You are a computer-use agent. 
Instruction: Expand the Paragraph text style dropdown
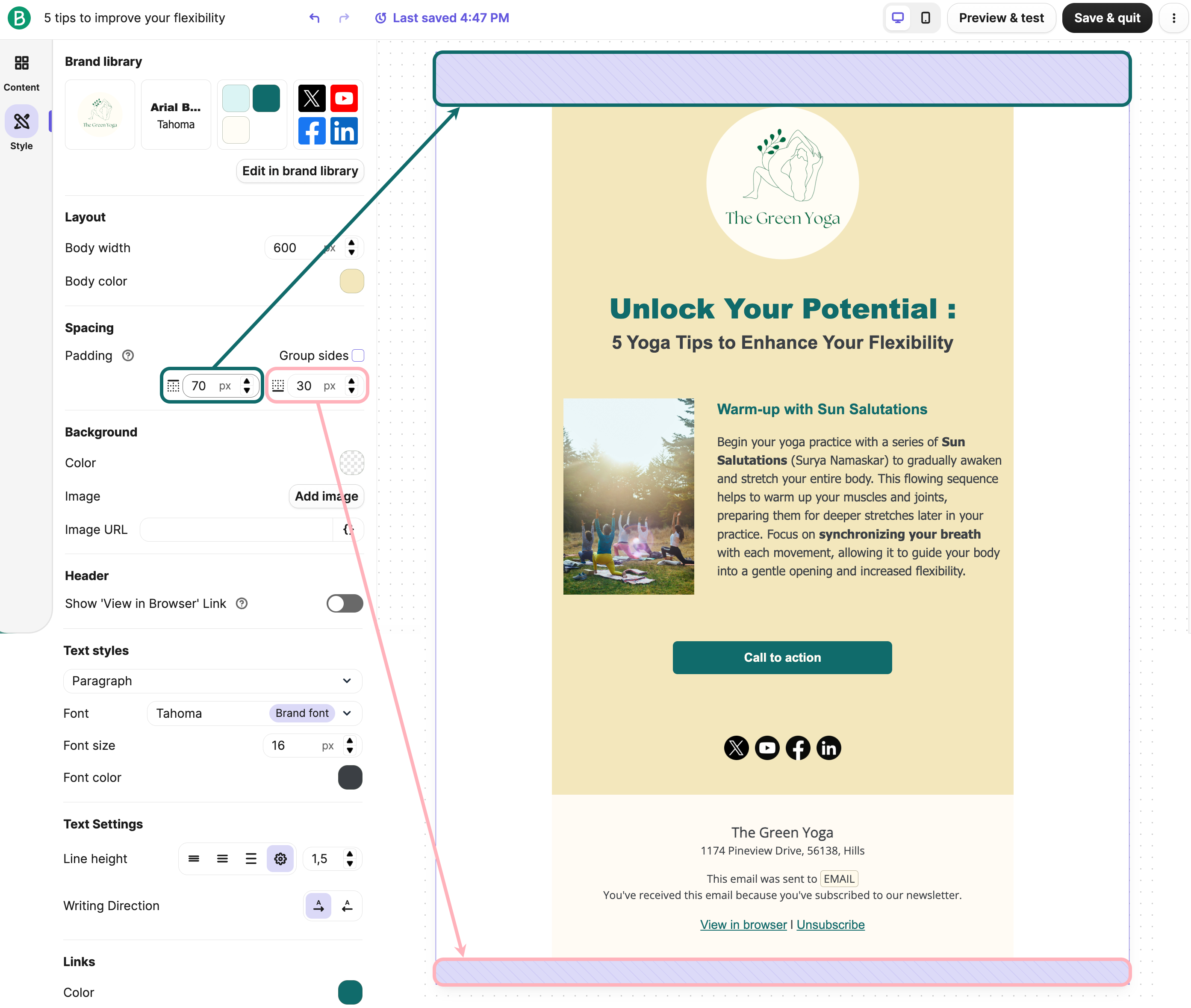coord(212,681)
